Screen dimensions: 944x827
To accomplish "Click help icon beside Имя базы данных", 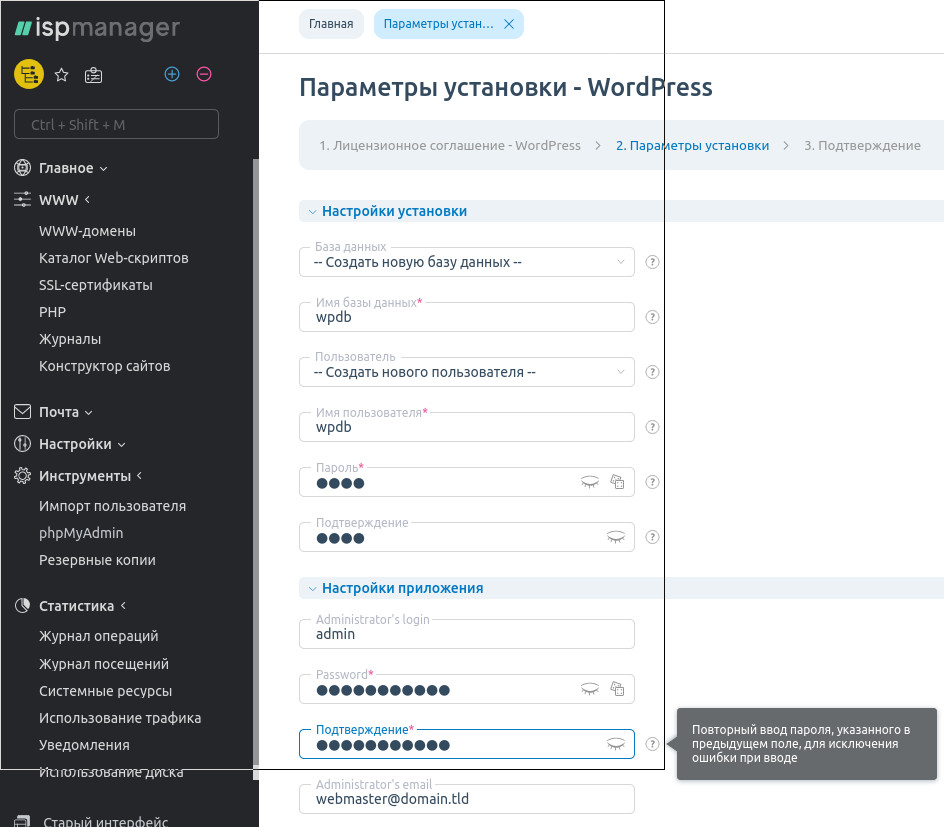I will click(x=652, y=317).
